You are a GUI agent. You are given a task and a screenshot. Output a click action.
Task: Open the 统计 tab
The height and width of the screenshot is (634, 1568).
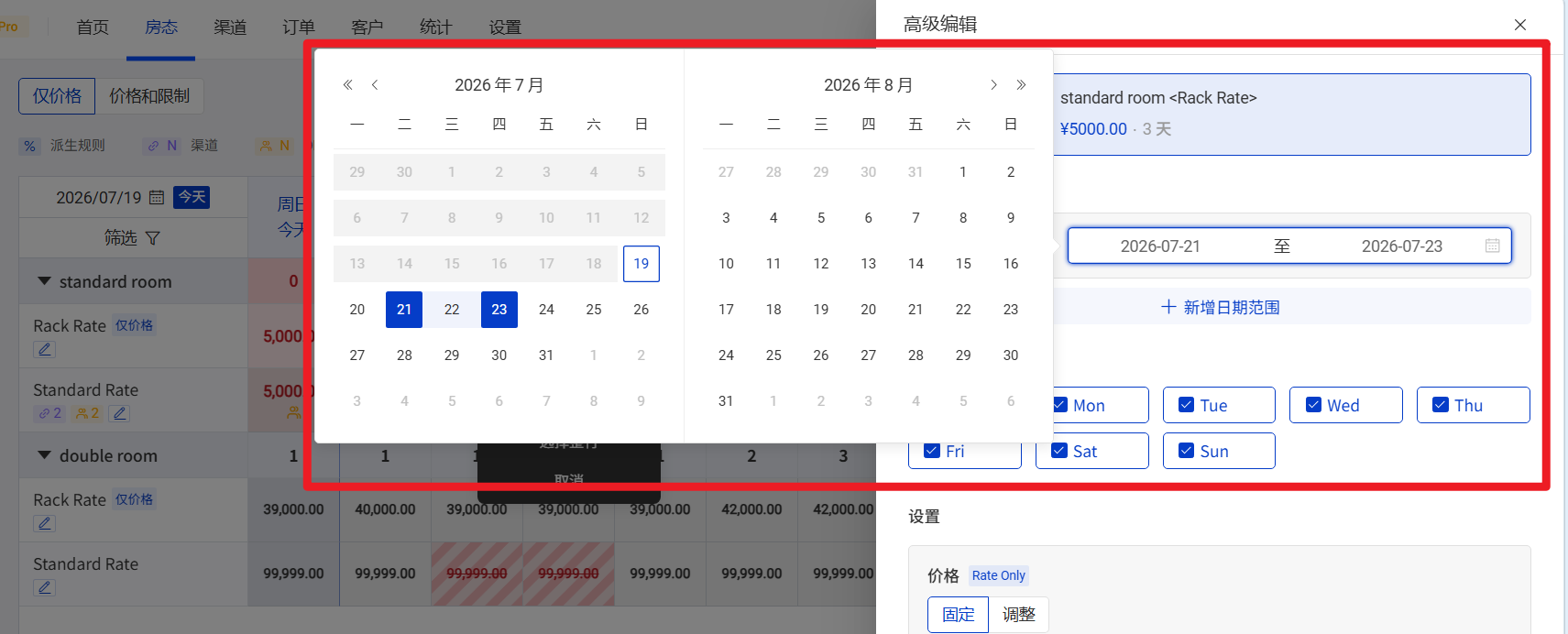436,27
